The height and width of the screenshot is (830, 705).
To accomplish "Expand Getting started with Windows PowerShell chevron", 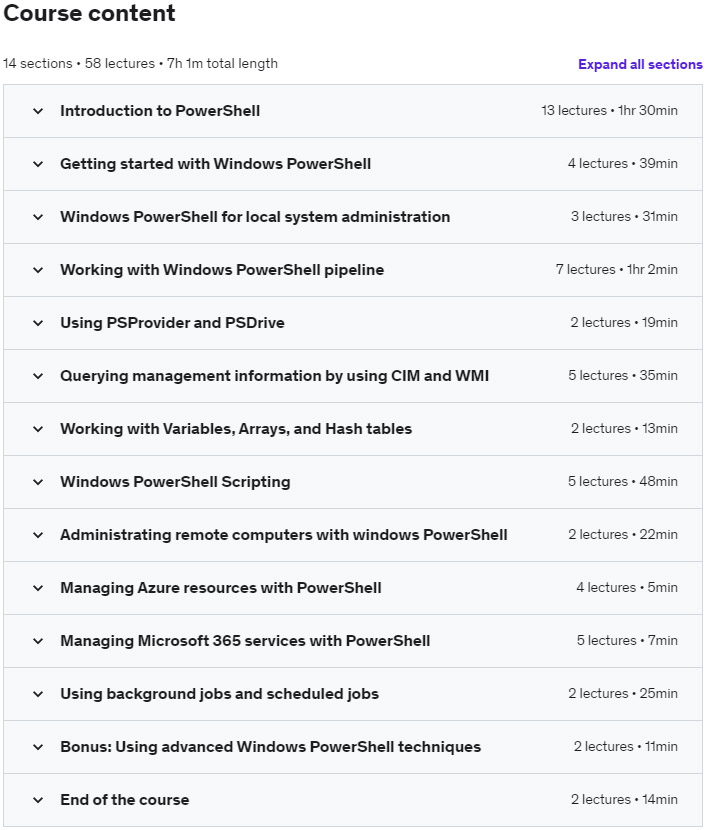I will coord(38,164).
